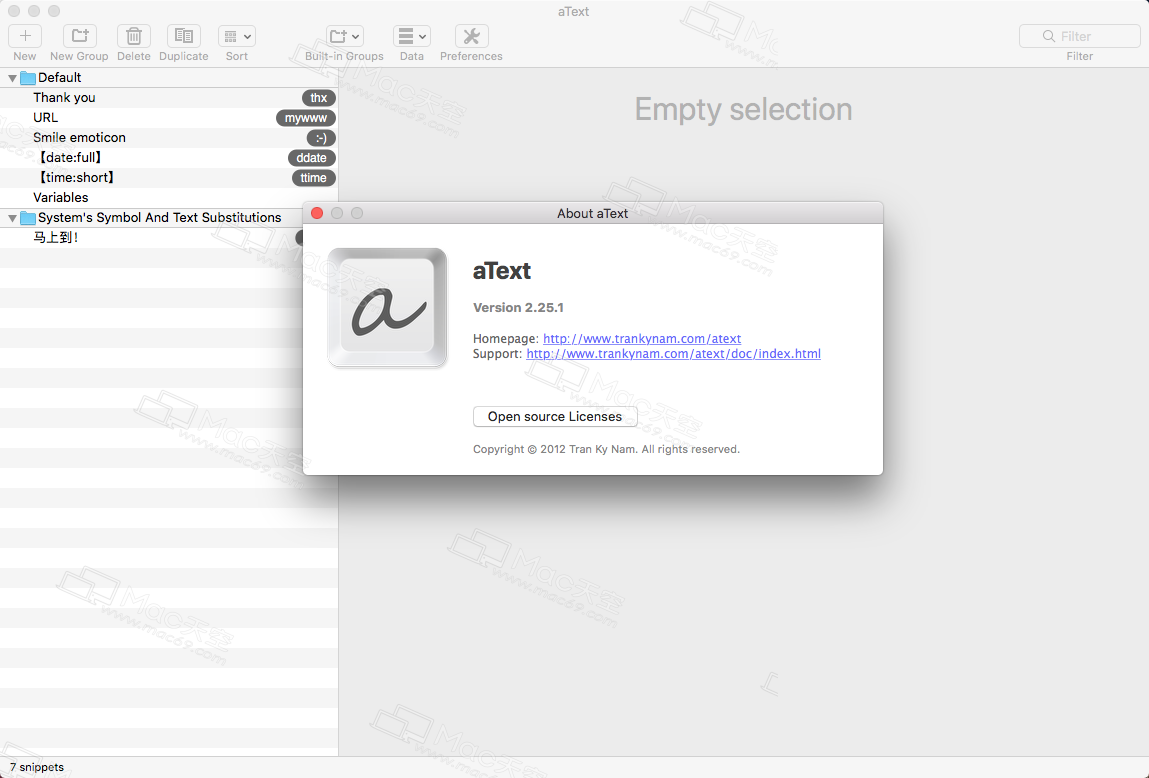This screenshot has height=778, width=1149.
Task: Open Preferences from the toolbar
Action: pyautogui.click(x=471, y=36)
